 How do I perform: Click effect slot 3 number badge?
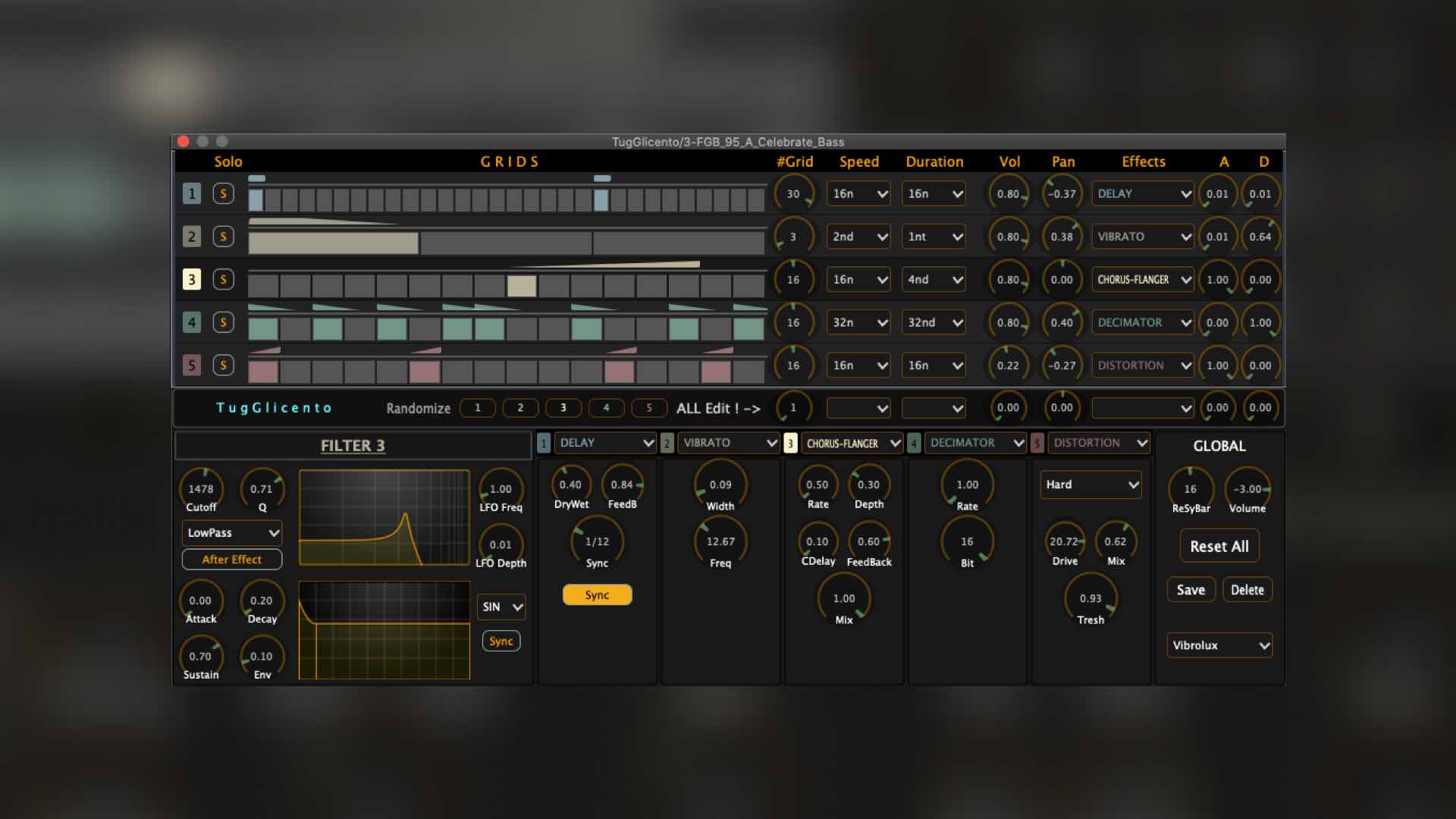[x=790, y=444]
